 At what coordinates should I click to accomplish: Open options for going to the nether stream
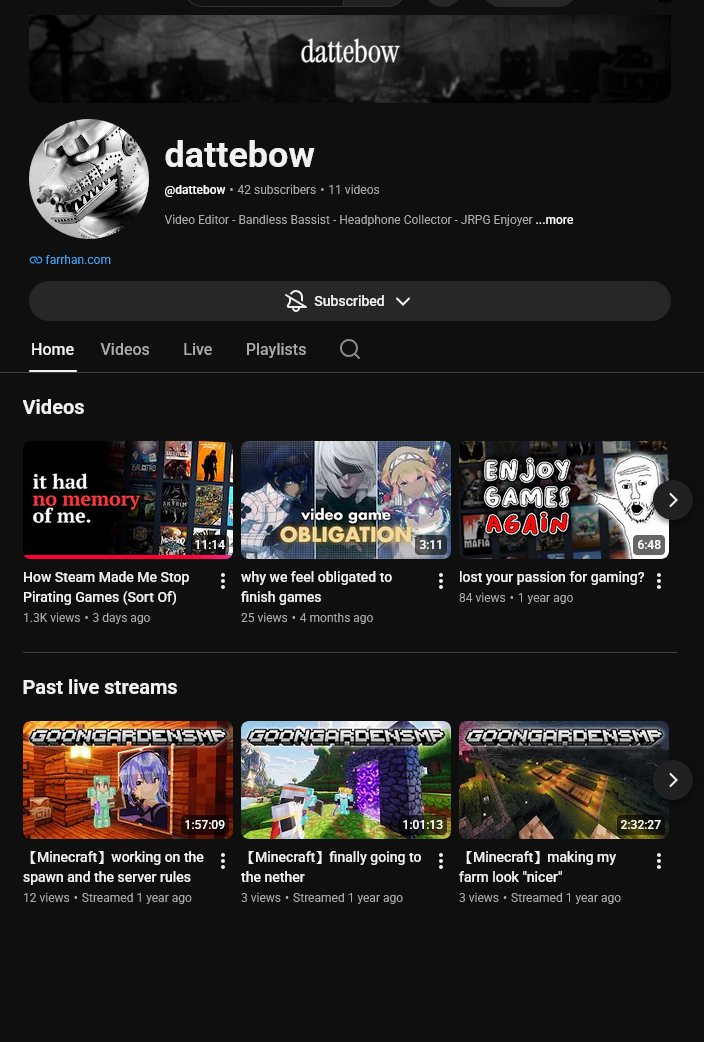pos(441,861)
